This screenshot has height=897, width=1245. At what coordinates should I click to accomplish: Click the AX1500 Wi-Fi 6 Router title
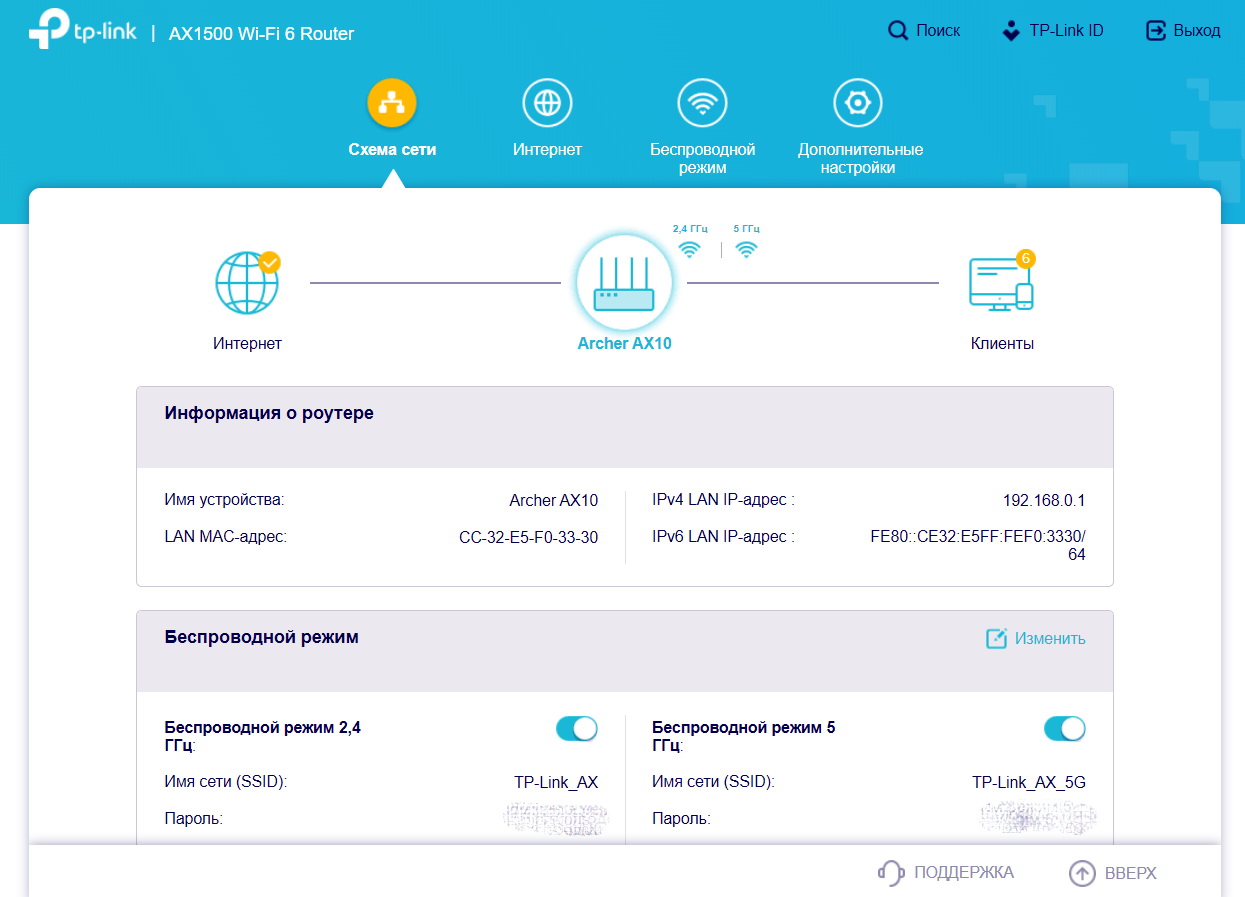pos(261,34)
